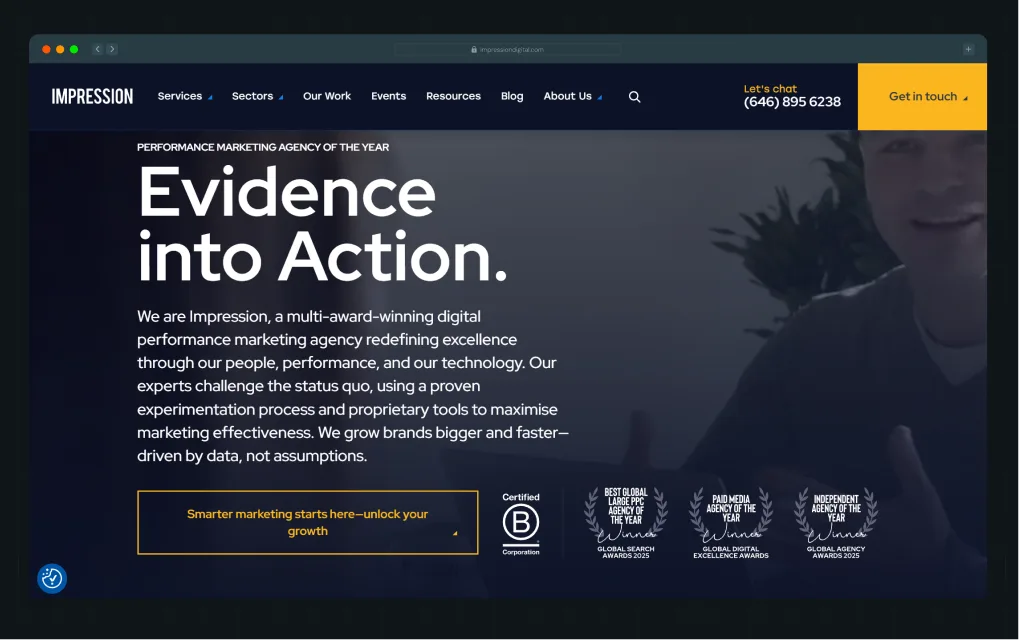Open the Resources menu item
The image size is (1019, 640).
coord(454,96)
